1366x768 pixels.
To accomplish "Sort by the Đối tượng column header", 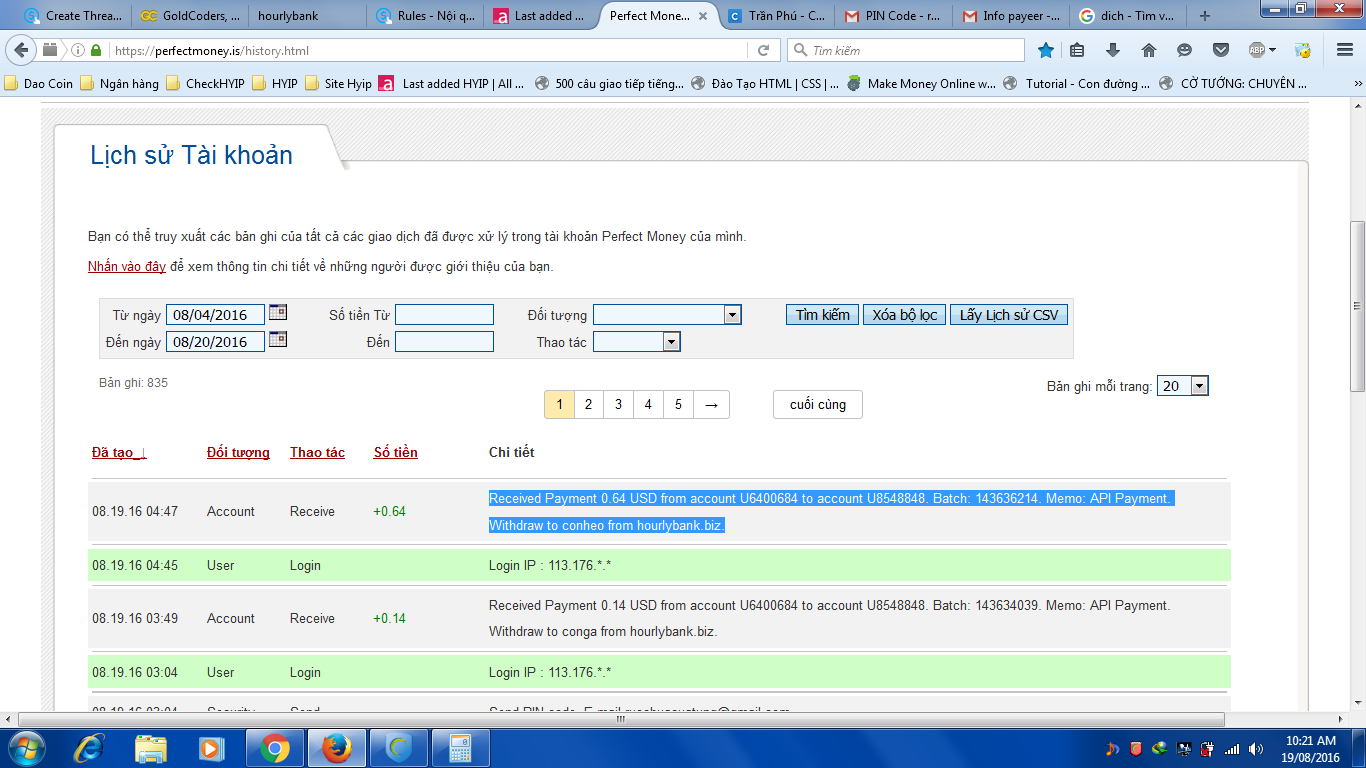I will [x=238, y=453].
